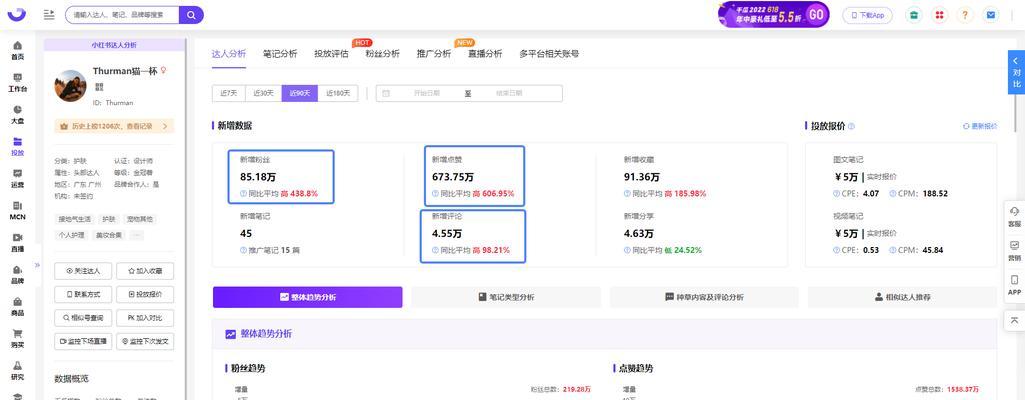Open 购买 in the left sidebar
This screenshot has height=400, width=1025.
pos(18,339)
